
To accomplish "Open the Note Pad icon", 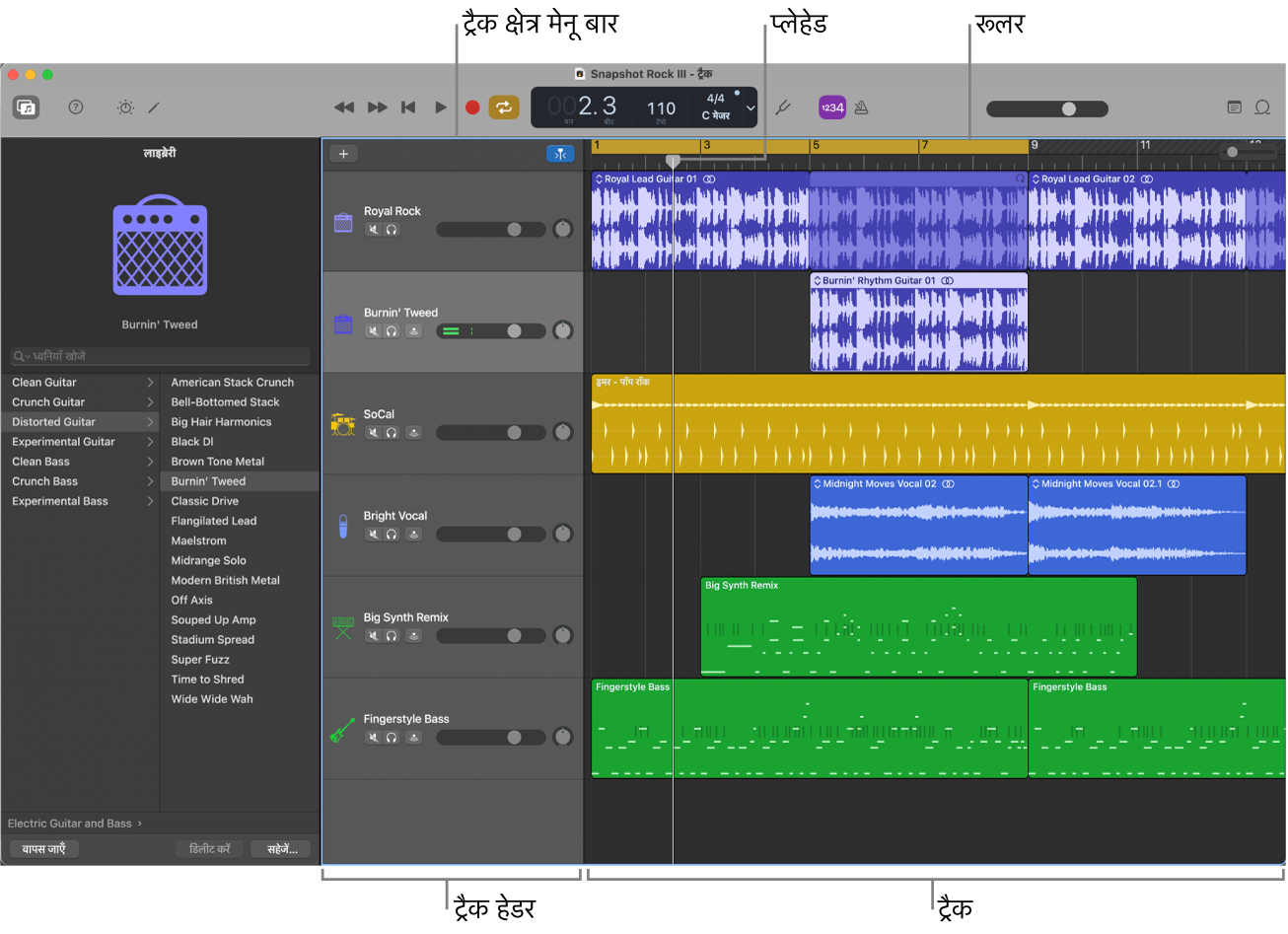I will 1234,108.
